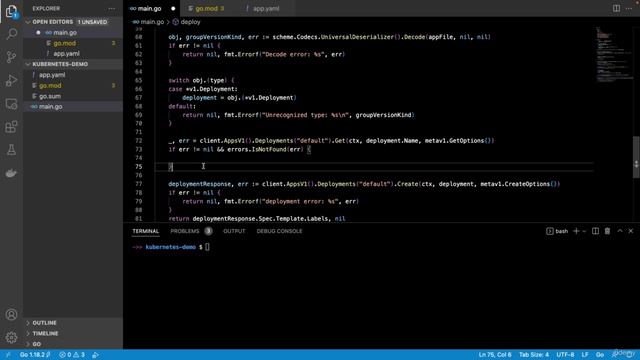Open the Docker whale icon

pos(11,173)
